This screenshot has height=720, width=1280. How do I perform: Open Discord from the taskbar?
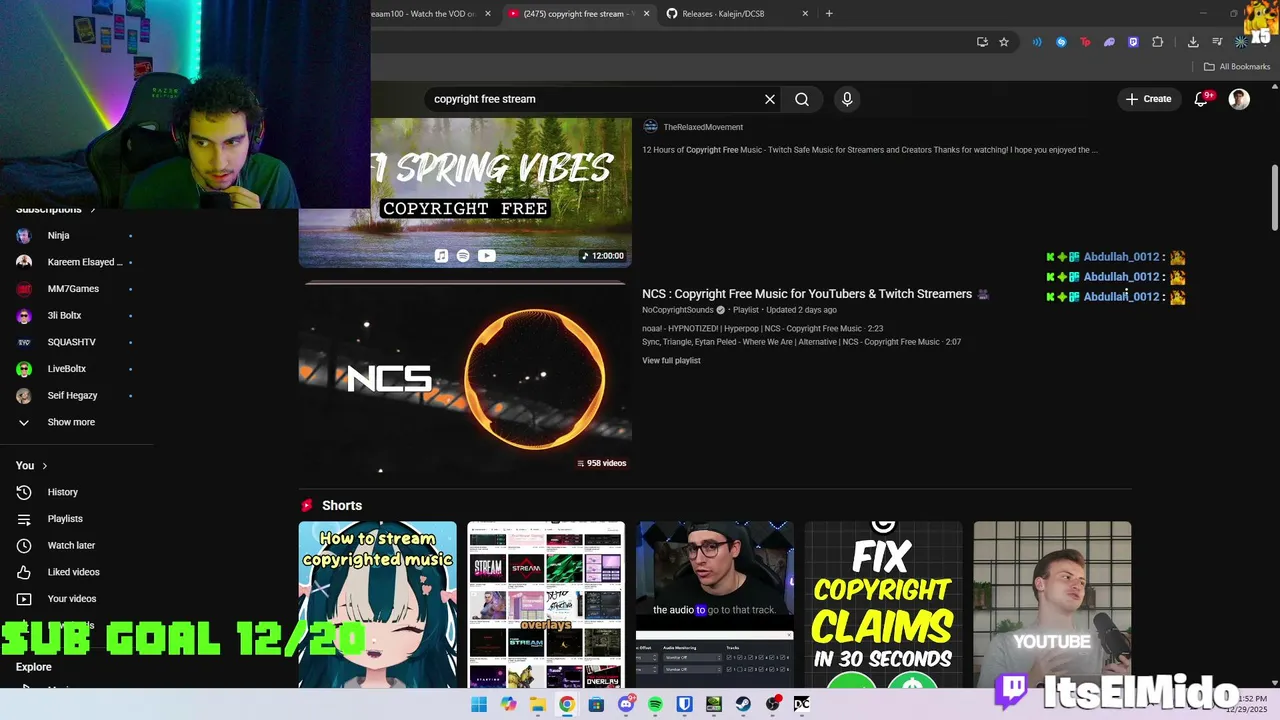pyautogui.click(x=626, y=704)
